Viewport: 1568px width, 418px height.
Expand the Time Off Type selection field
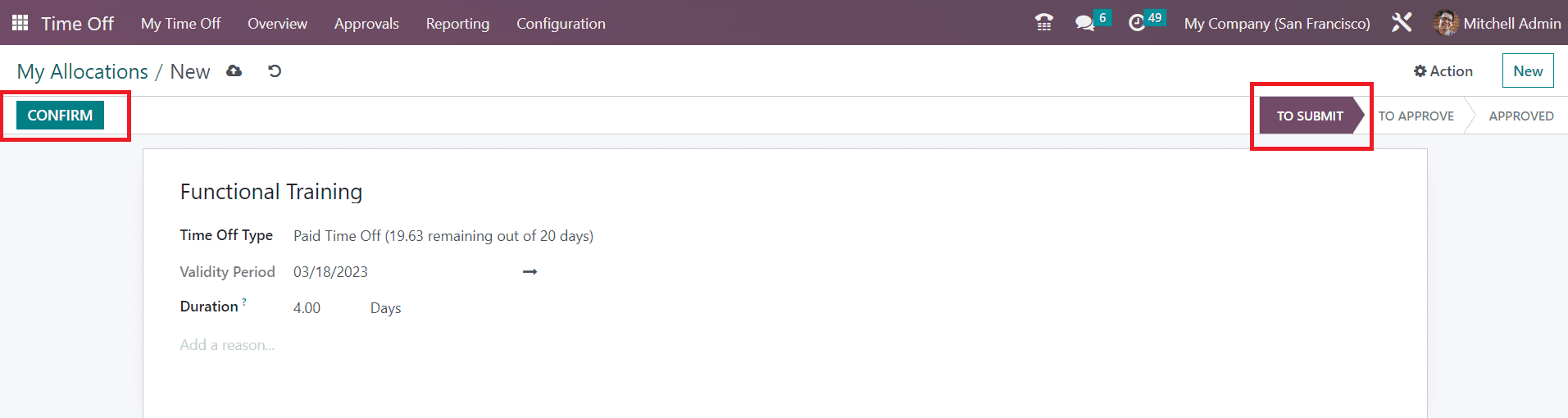pos(443,236)
